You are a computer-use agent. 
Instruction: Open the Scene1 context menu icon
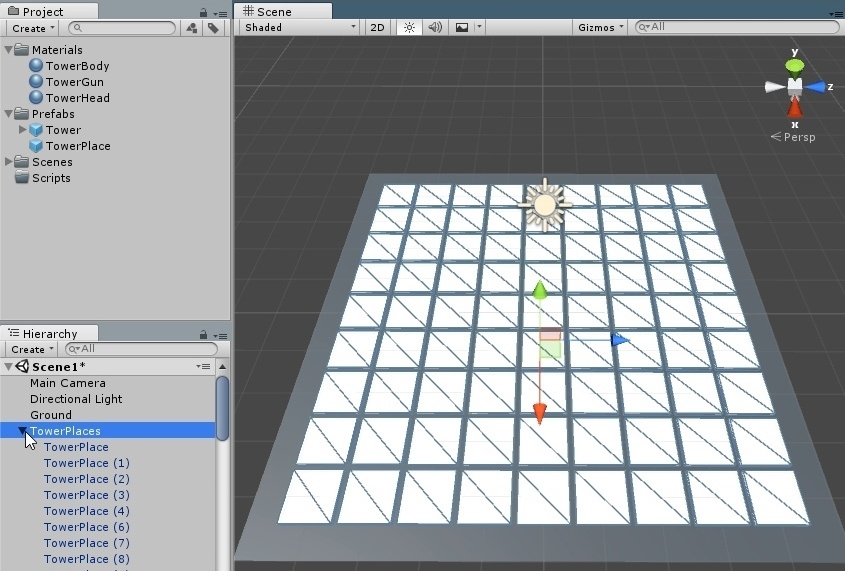pyautogui.click(x=203, y=366)
